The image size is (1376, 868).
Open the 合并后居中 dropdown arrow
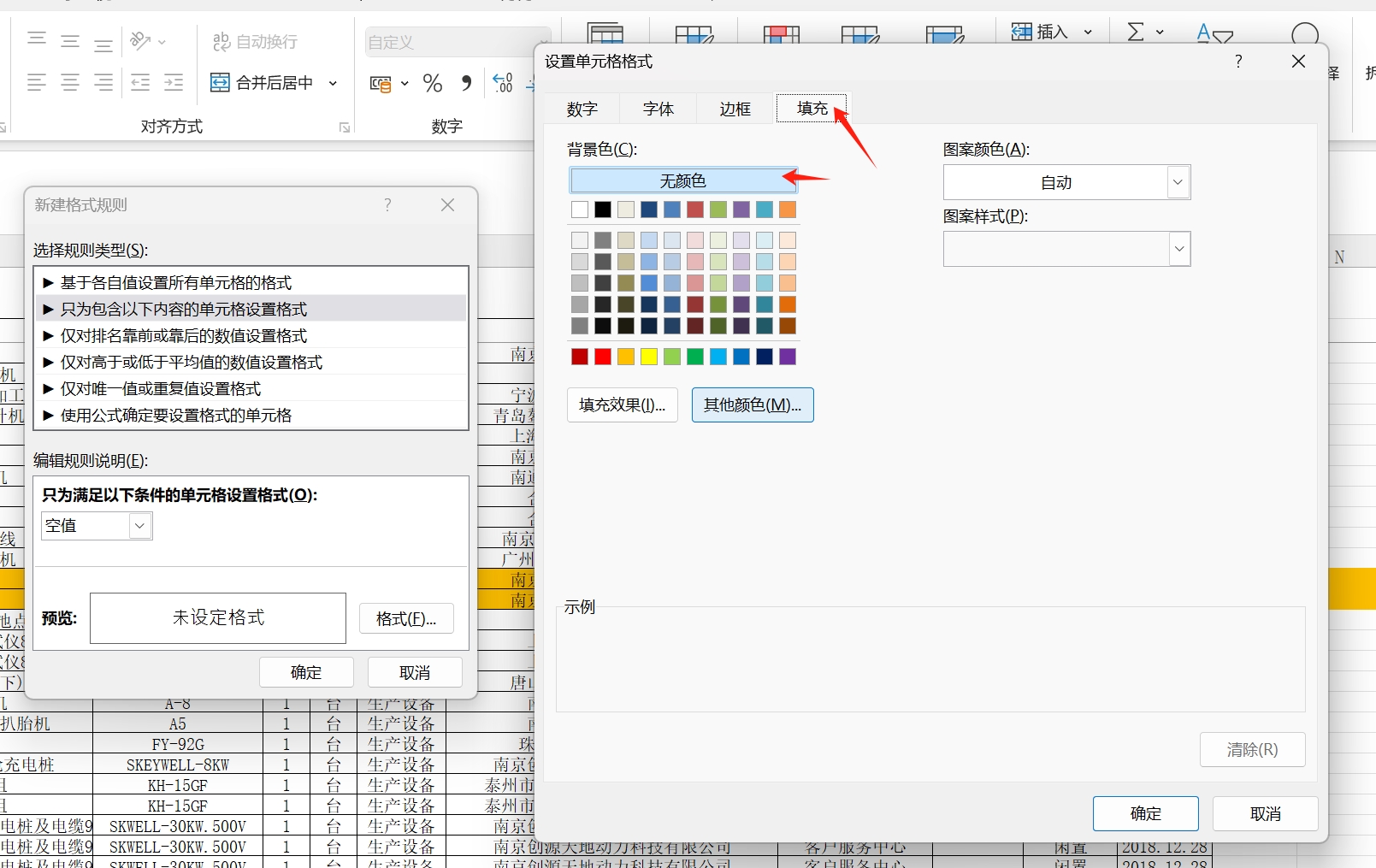(x=333, y=83)
